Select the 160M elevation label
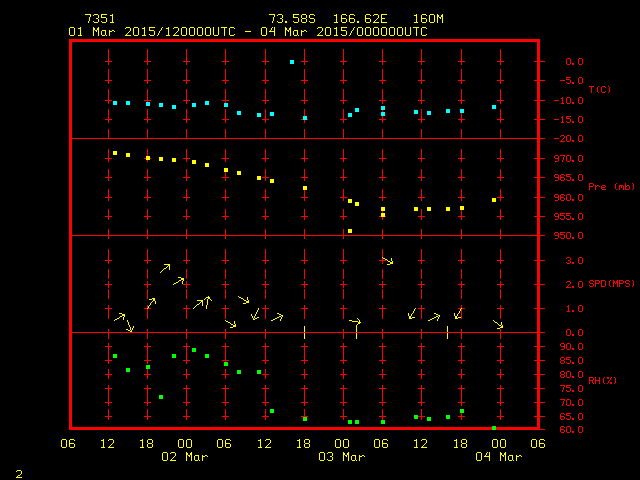The height and width of the screenshot is (480, 640). [x=427, y=19]
